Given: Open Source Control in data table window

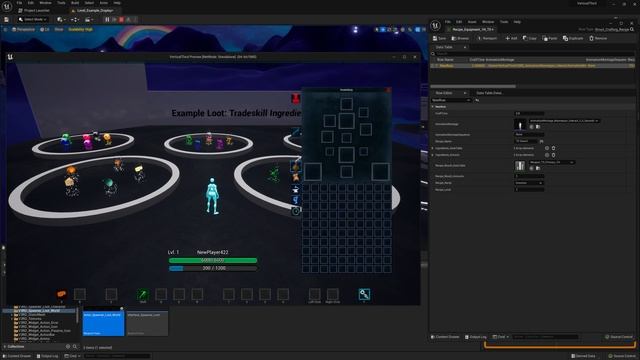Looking at the screenshot, I should point(619,337).
